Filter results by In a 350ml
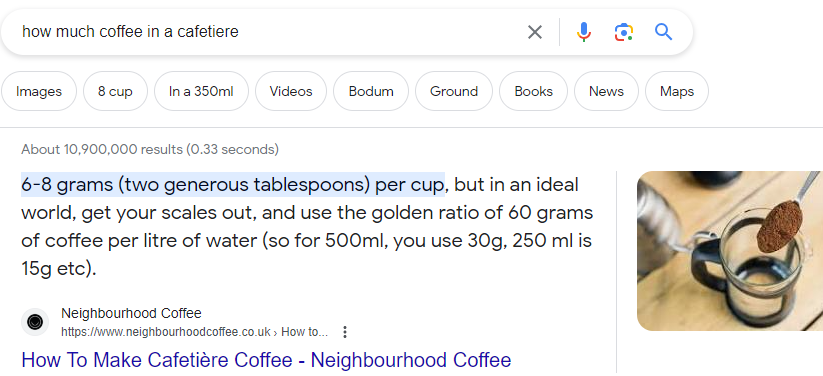Screen dimensions: 823x376 coord(201,91)
